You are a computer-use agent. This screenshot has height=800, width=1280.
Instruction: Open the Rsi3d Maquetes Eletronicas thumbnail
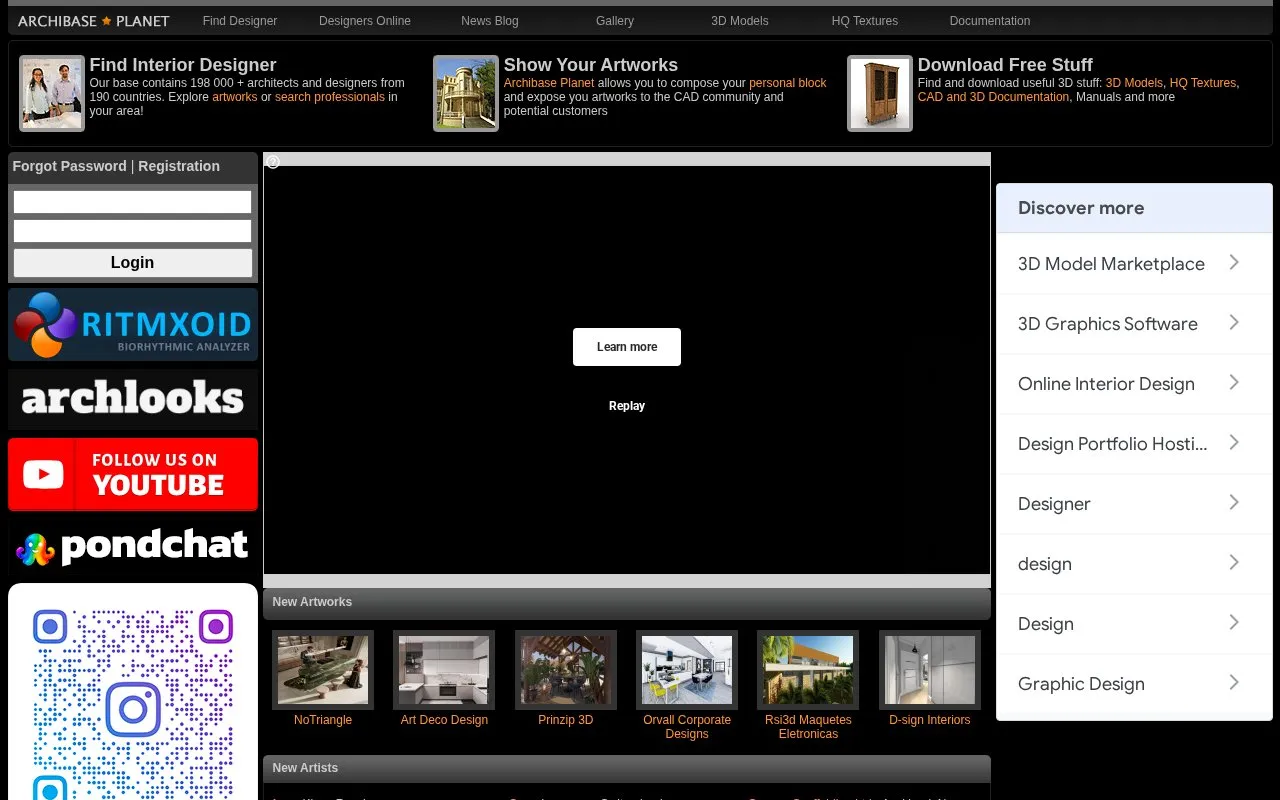pos(808,670)
